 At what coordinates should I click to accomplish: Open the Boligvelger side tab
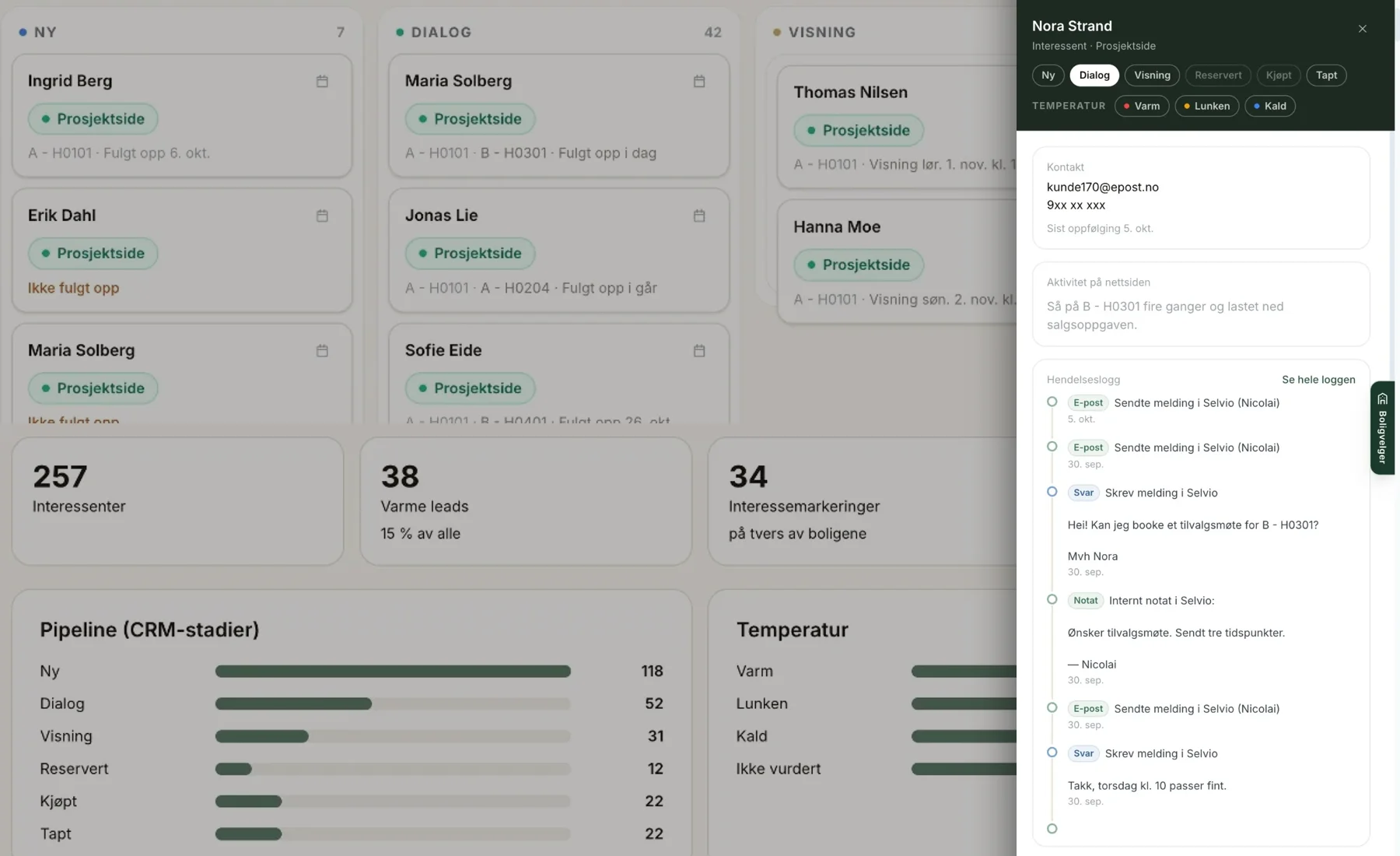click(1382, 428)
